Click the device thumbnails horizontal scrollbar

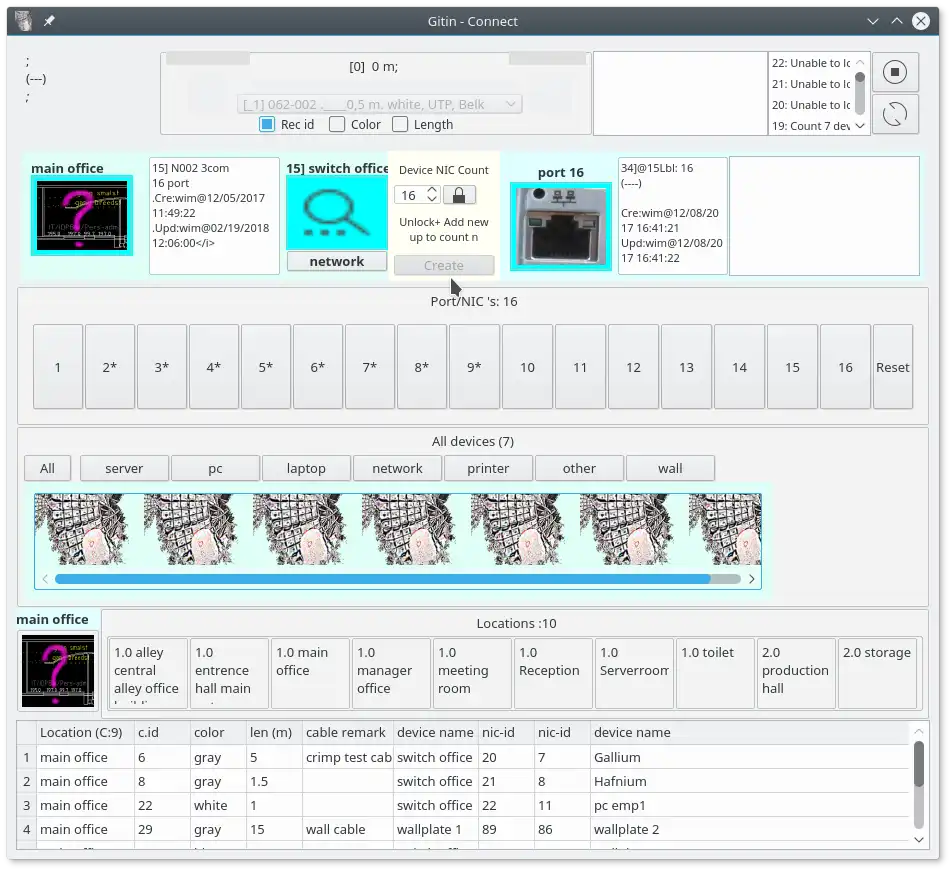coord(382,579)
